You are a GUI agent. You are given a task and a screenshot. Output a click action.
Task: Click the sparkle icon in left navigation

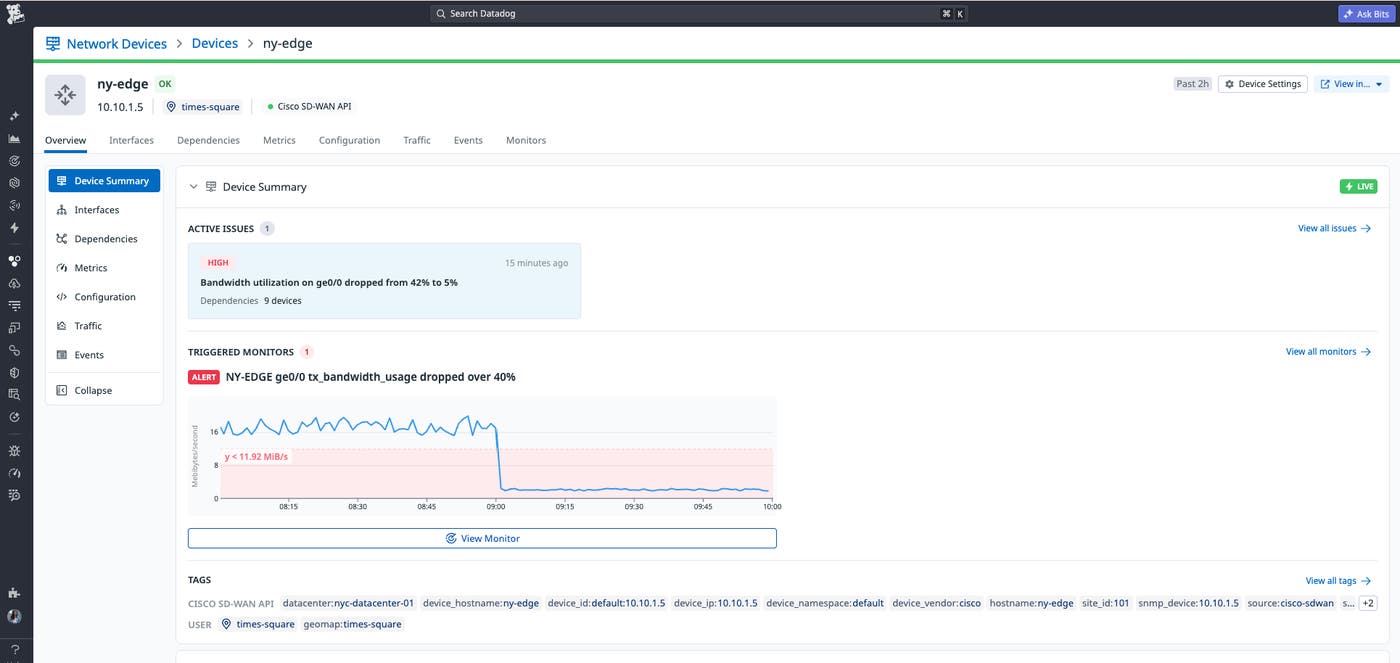(x=14, y=116)
